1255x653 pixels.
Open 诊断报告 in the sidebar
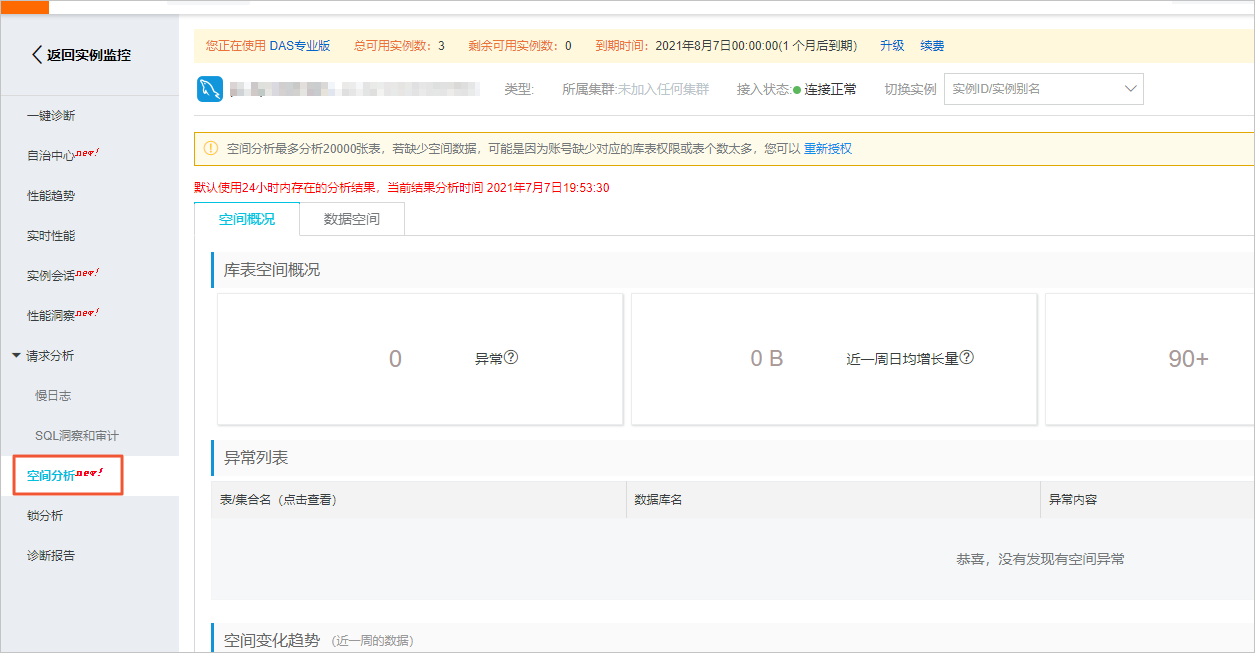51,556
